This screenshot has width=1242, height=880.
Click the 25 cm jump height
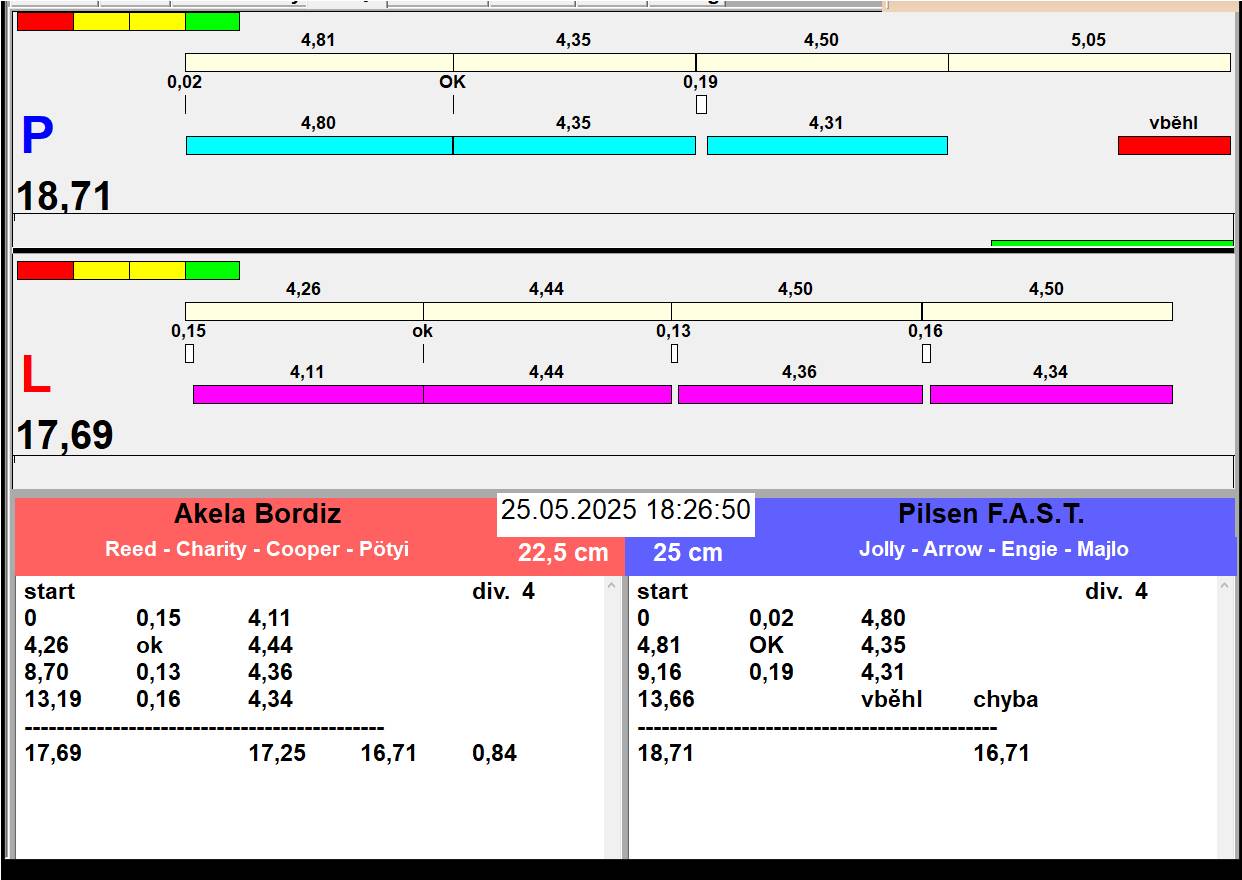(x=688, y=552)
